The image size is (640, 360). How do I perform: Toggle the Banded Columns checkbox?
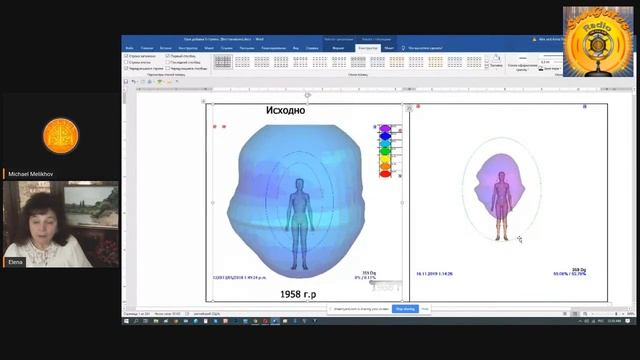pyautogui.click(x=168, y=69)
